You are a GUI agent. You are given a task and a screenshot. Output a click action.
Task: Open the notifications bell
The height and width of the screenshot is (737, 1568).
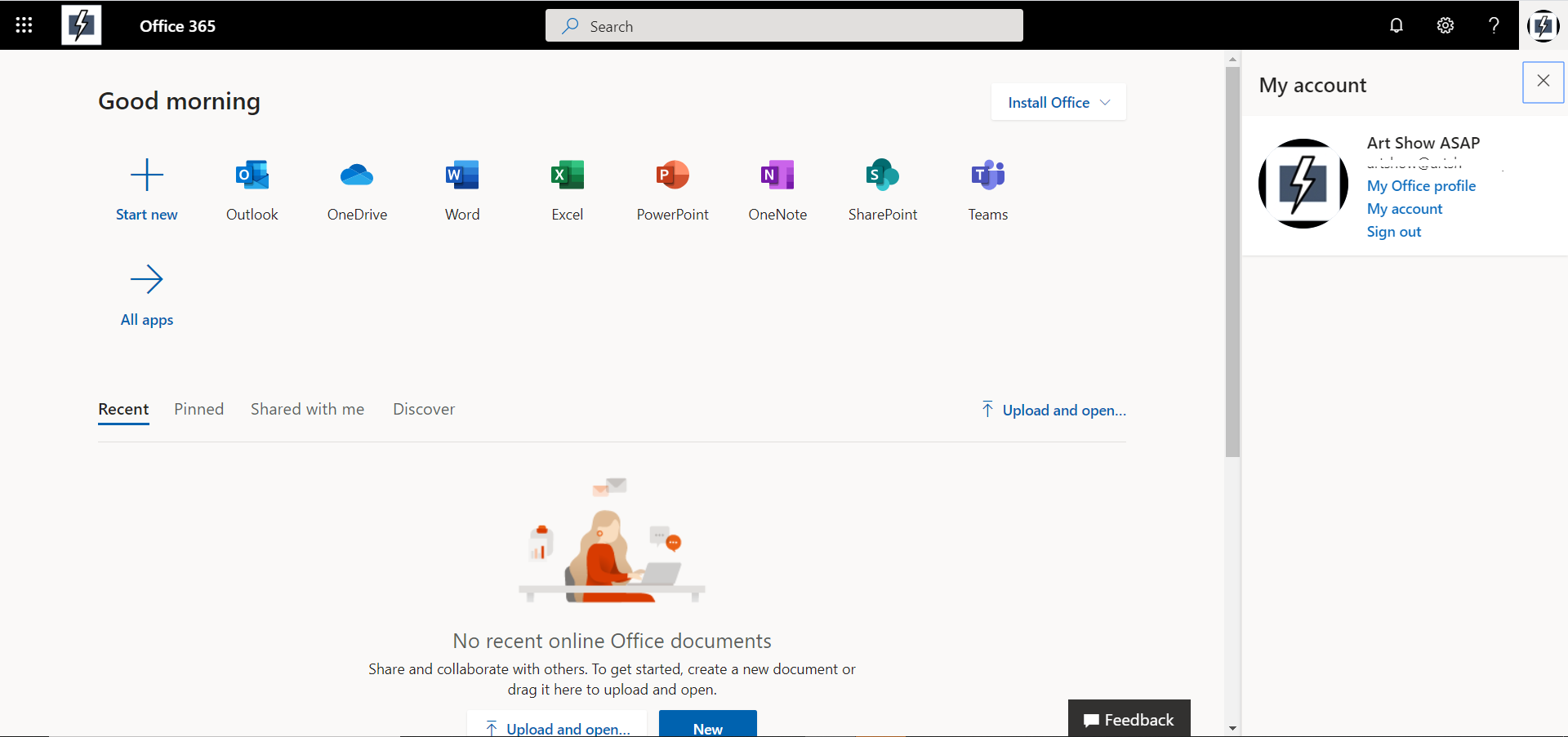tap(1396, 25)
